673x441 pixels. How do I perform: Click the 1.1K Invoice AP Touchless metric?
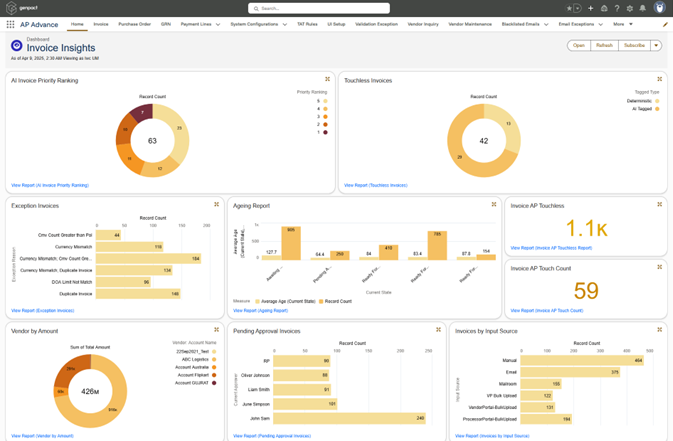[587, 228]
